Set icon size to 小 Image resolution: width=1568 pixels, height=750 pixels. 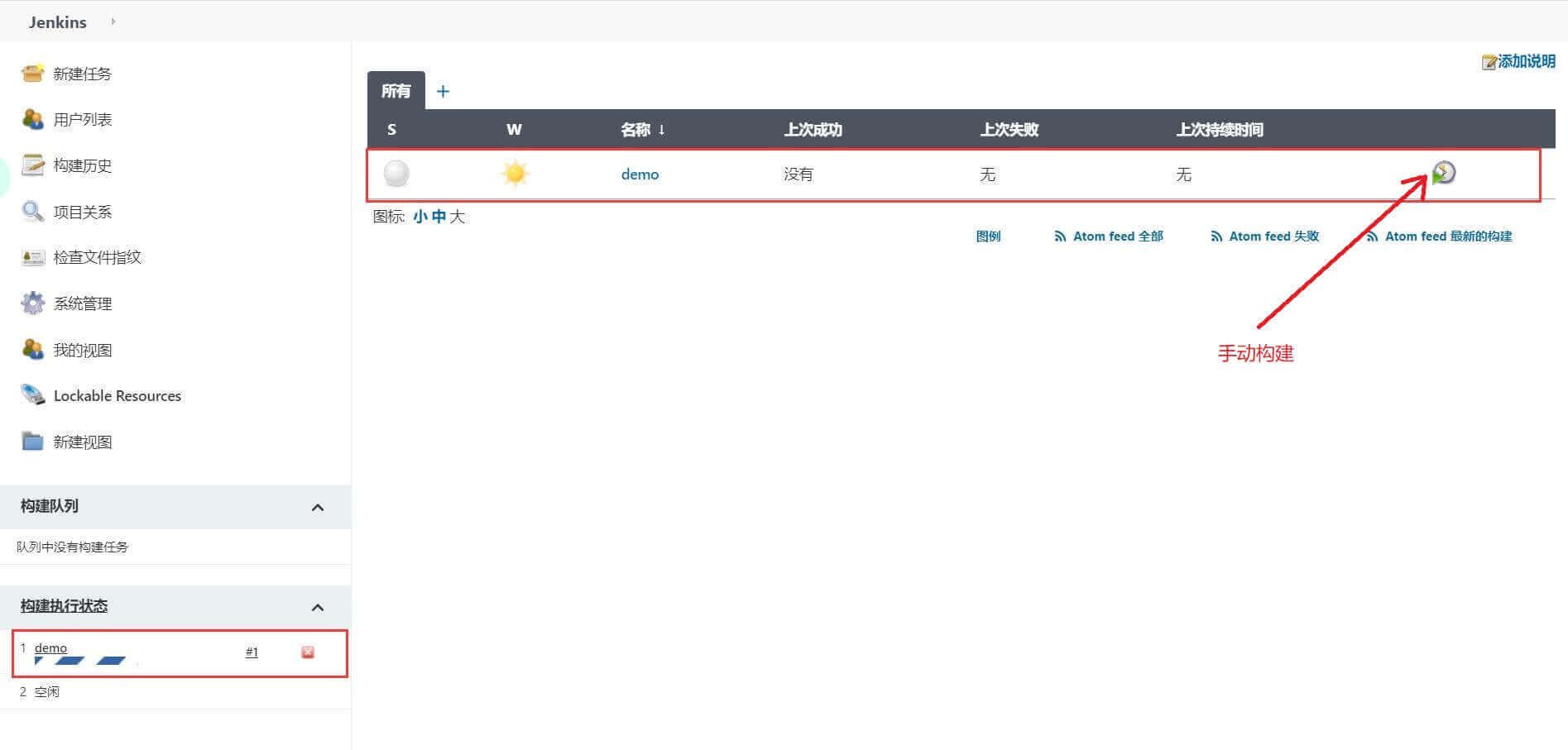pos(420,217)
